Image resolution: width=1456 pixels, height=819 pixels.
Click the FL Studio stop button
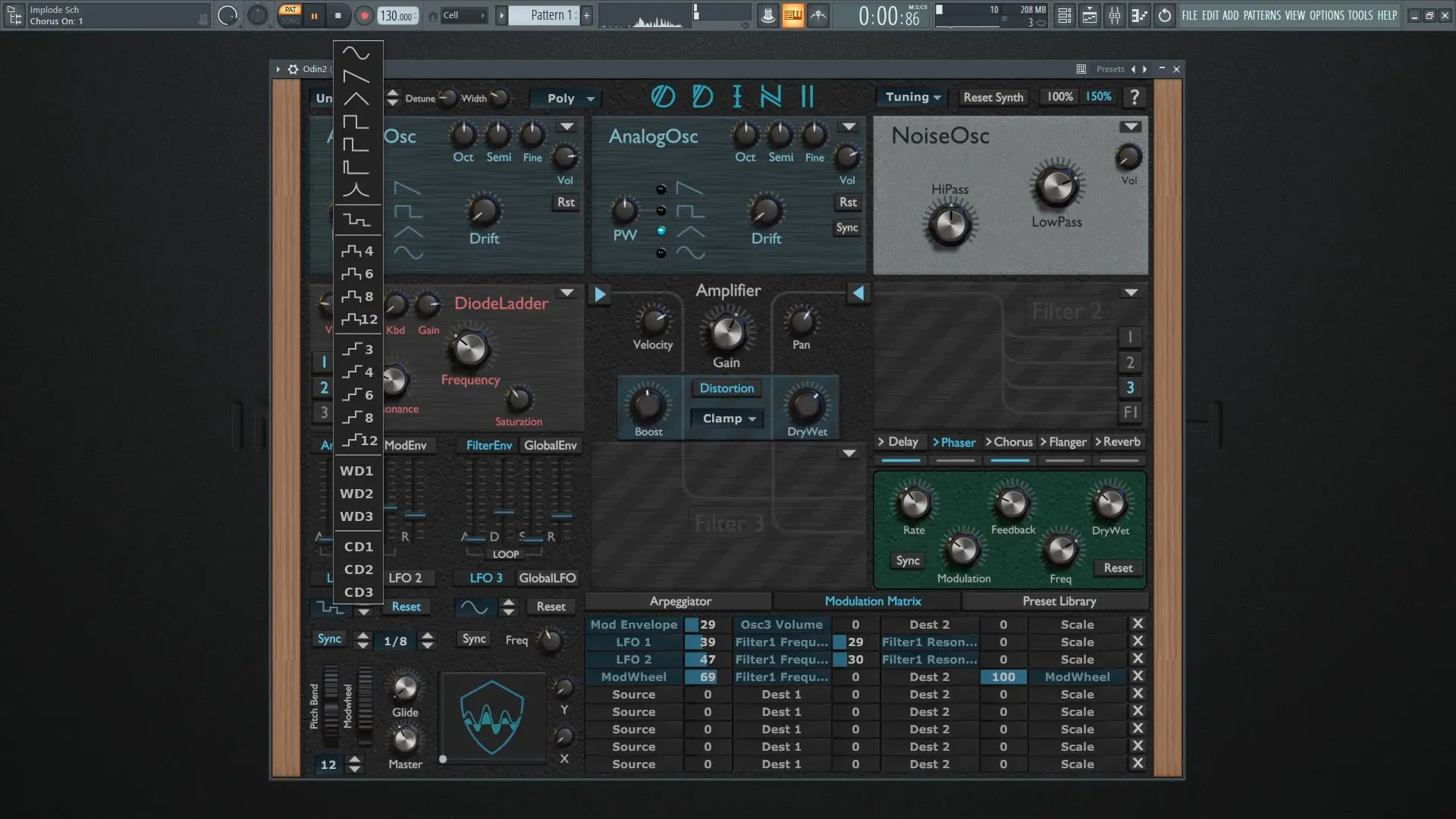(x=338, y=15)
